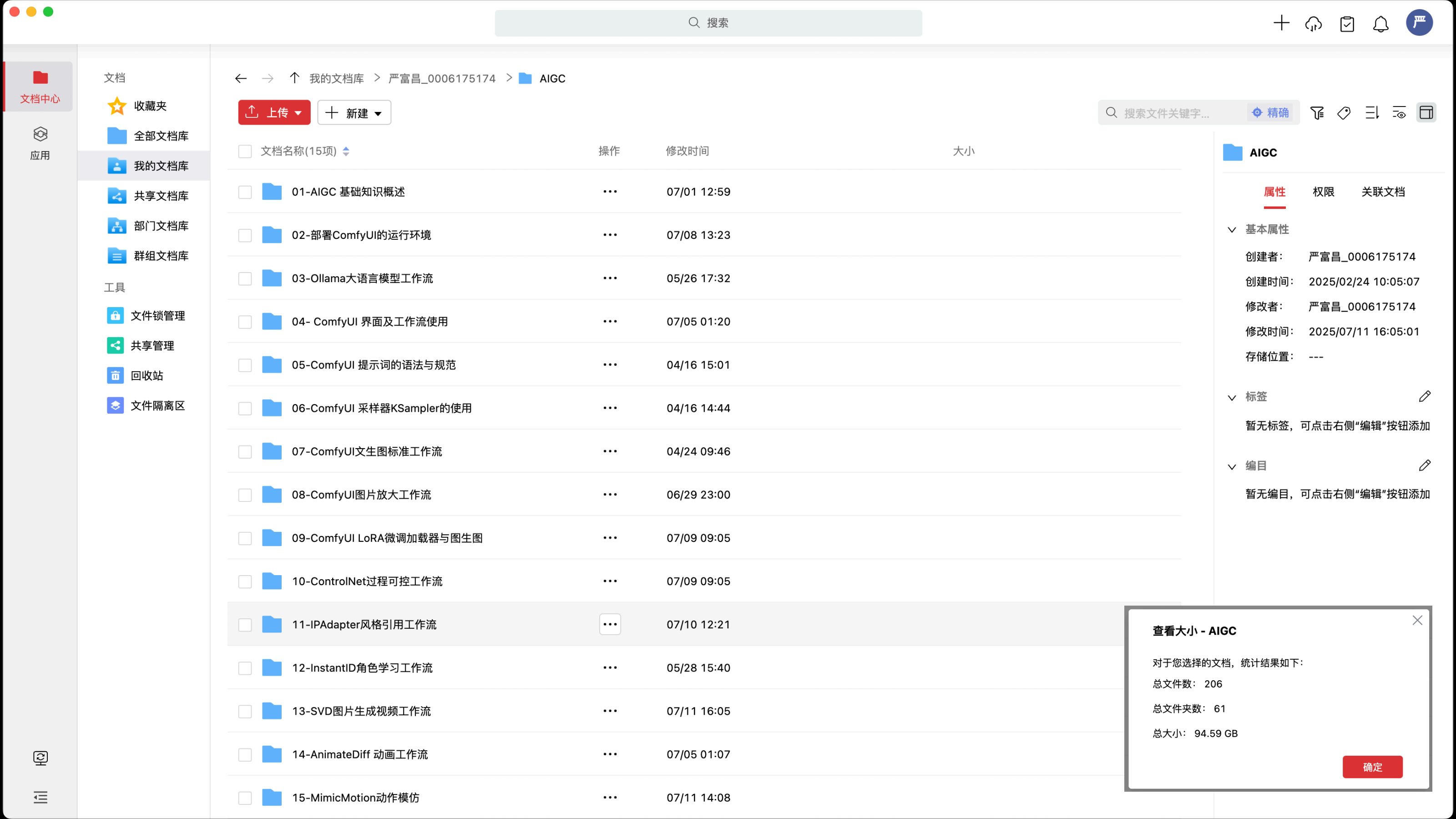Open the user avatar menu

click(x=1419, y=23)
